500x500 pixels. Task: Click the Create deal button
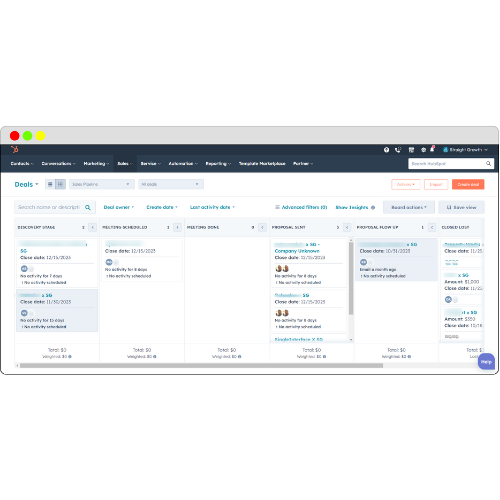coord(468,184)
